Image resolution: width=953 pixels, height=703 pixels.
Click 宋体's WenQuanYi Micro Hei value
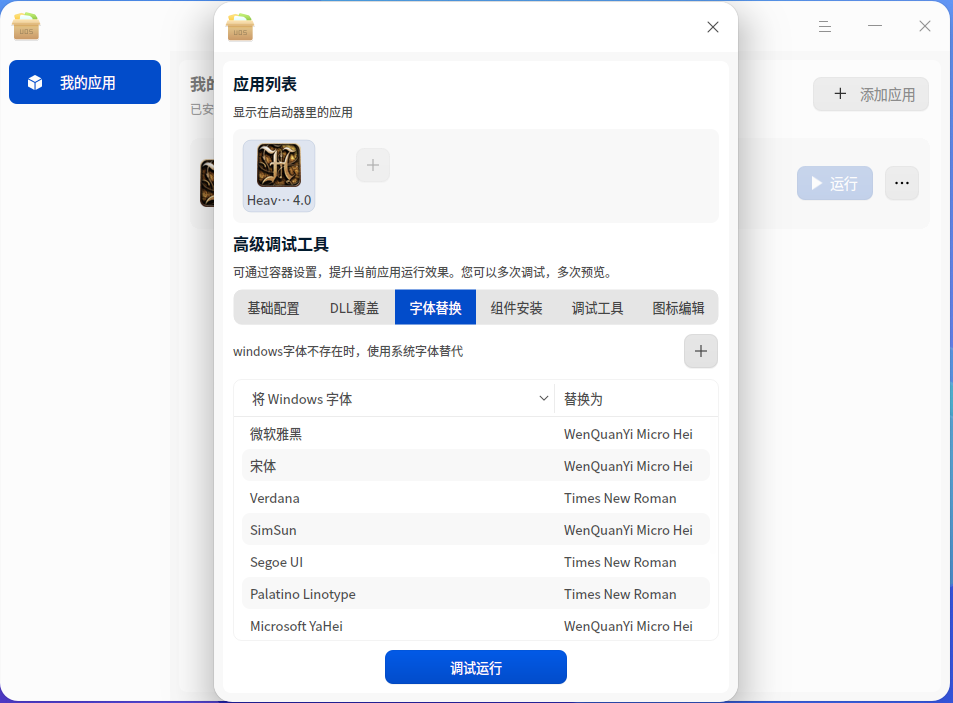pyautogui.click(x=628, y=466)
